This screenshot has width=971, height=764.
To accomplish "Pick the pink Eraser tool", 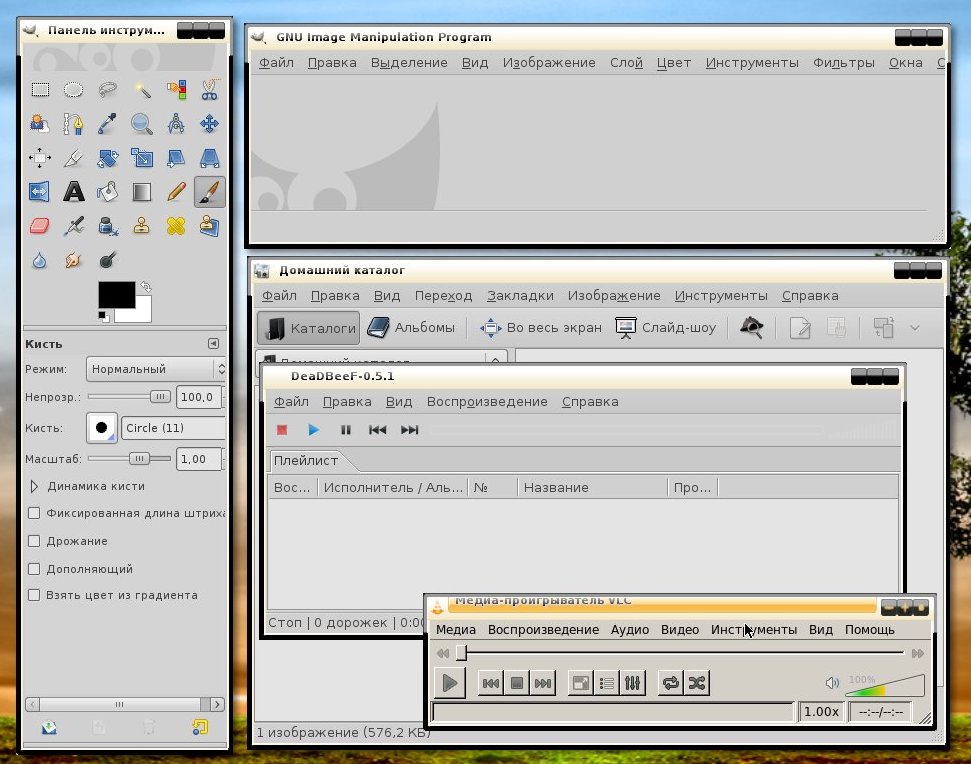I will tap(40, 226).
